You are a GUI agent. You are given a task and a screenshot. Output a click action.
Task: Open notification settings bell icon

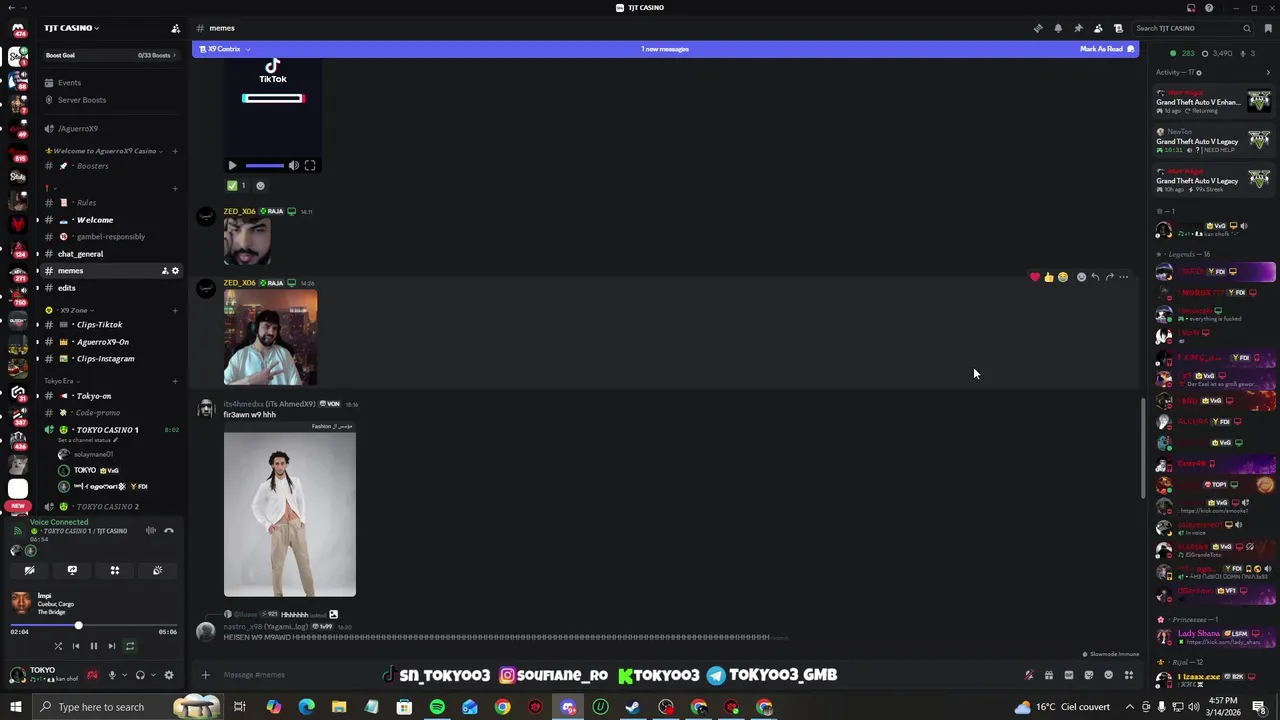tap(1058, 28)
